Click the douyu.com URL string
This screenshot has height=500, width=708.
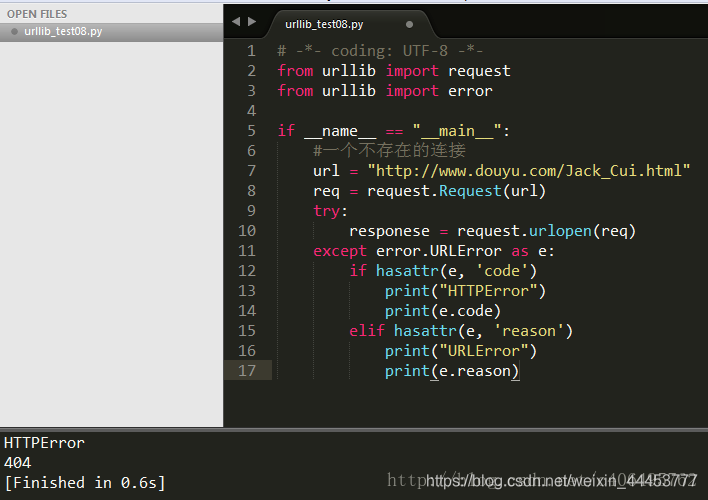pos(529,171)
